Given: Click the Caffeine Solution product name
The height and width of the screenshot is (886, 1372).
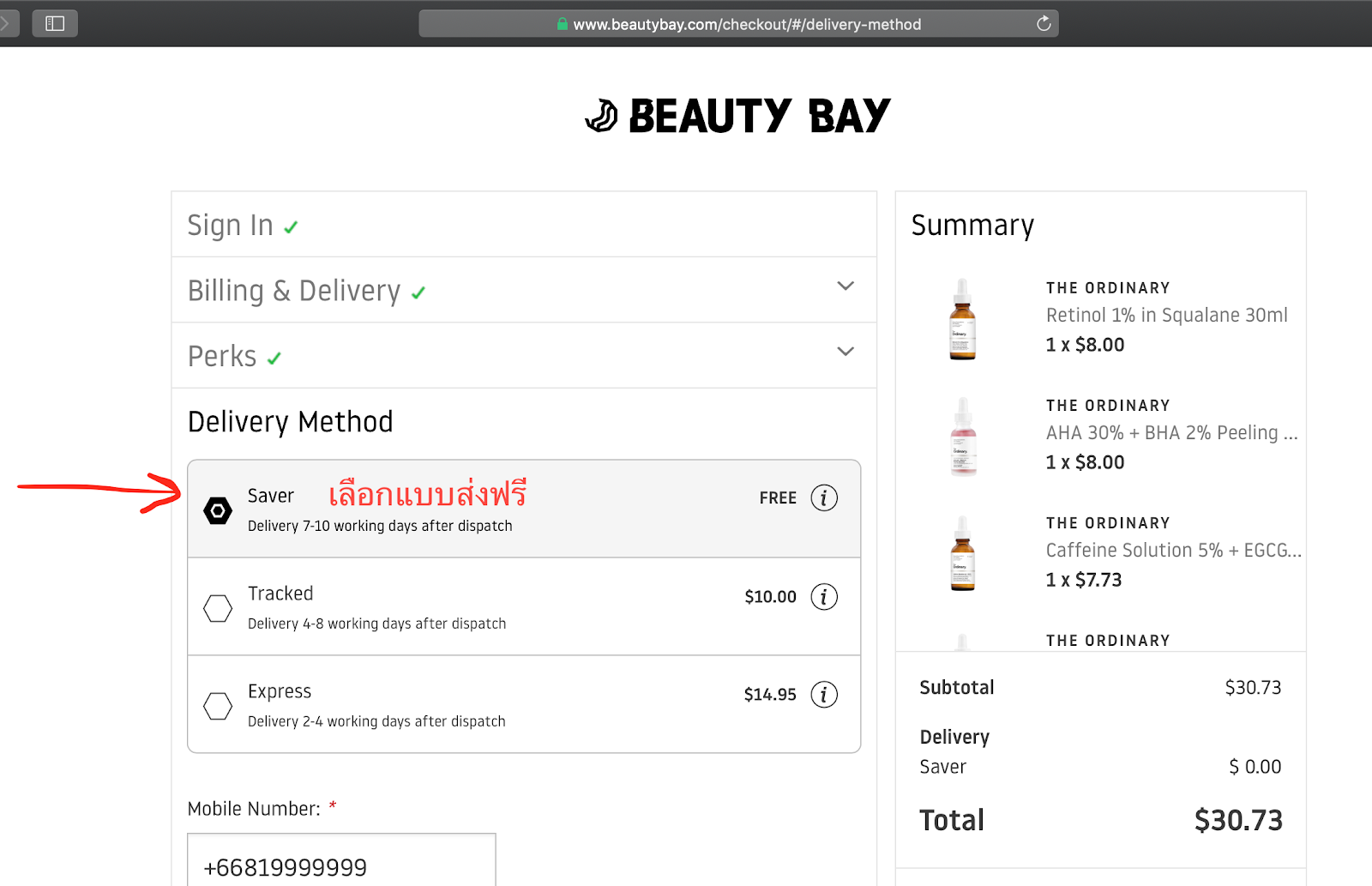Looking at the screenshot, I should [x=1172, y=550].
